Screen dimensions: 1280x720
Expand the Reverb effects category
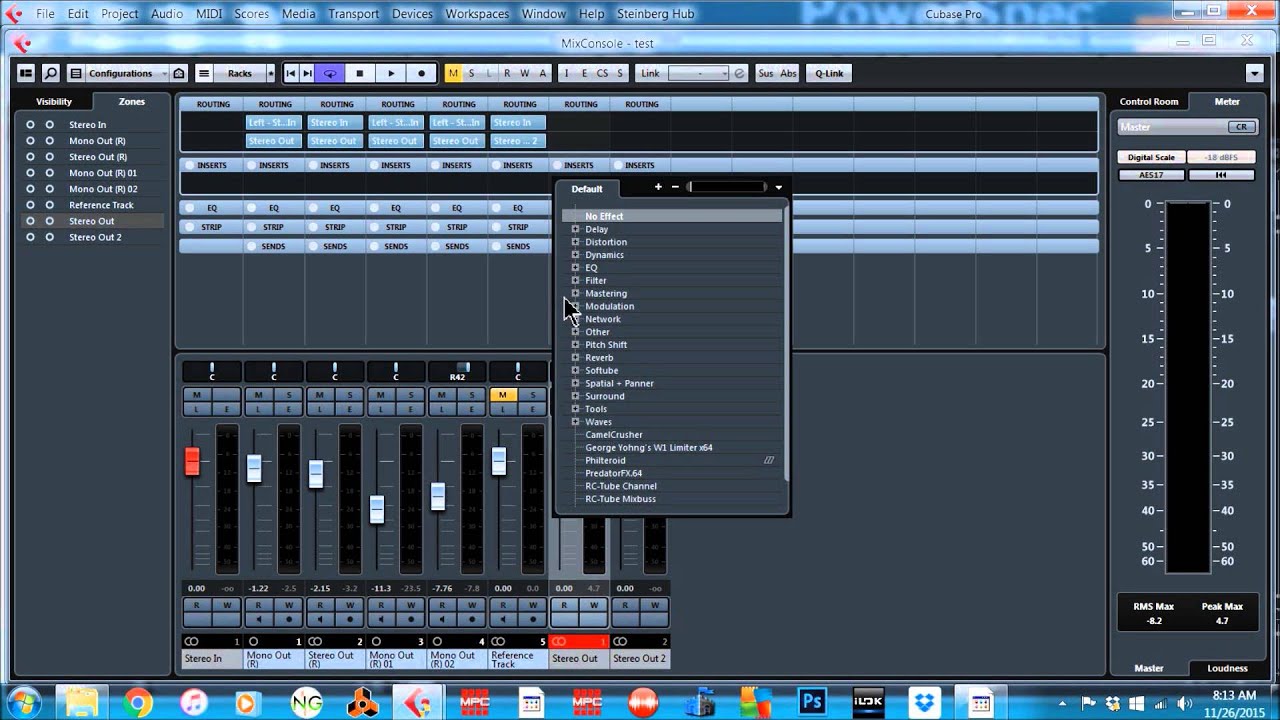point(576,357)
